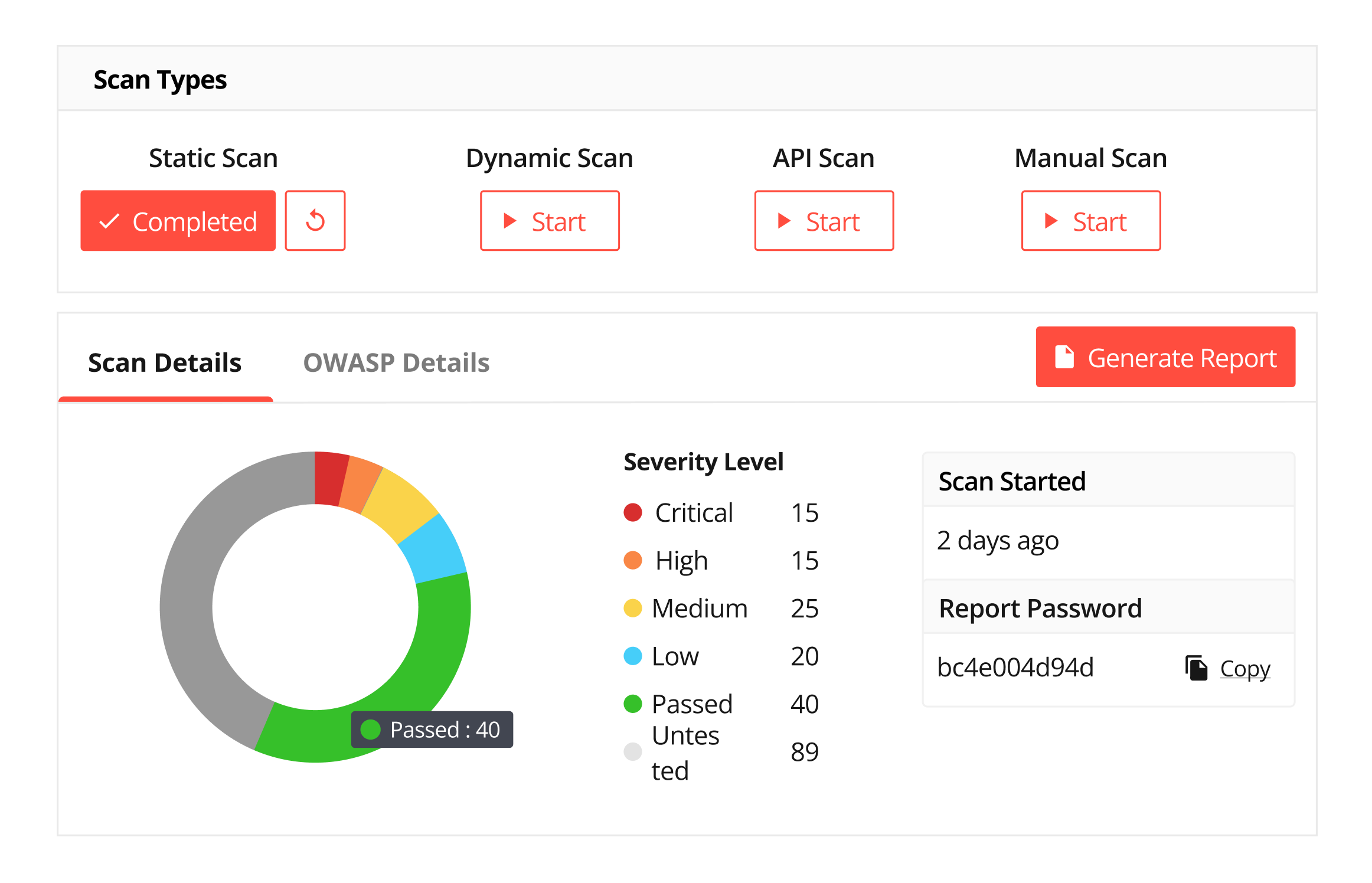Click the refresh icon to rescan Static Scan
Image resolution: width=1372 pixels, height=883 pixels.
click(x=315, y=221)
